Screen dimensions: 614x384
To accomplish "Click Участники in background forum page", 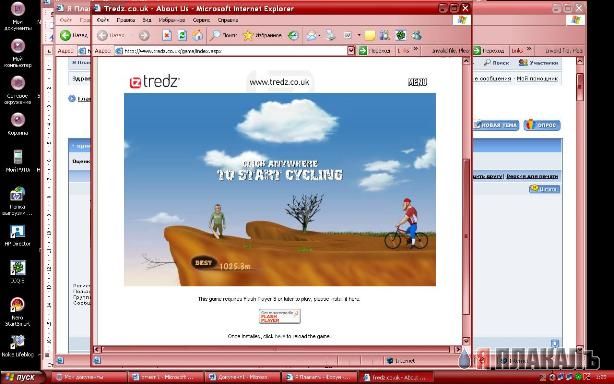I will coord(539,63).
